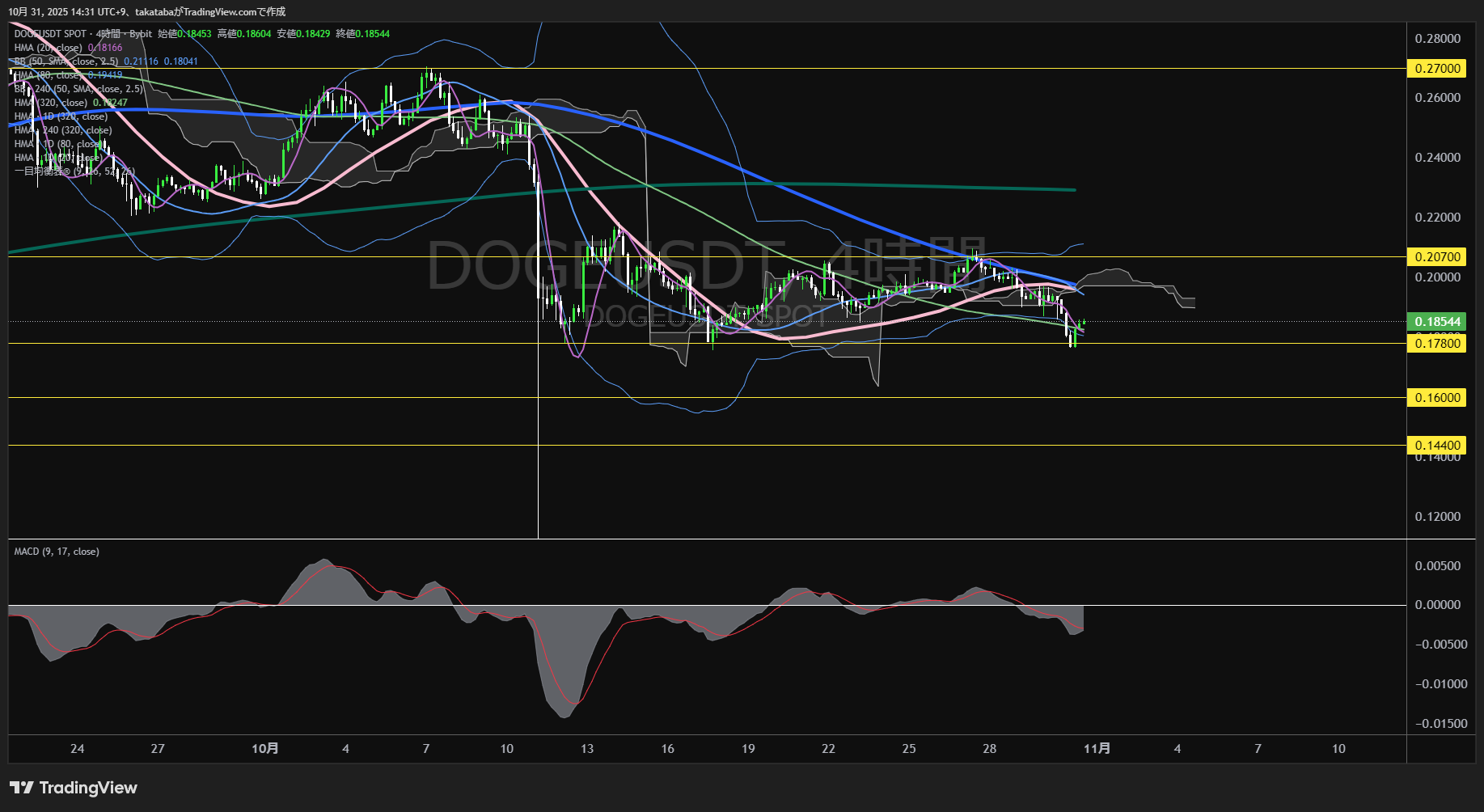1484x812 pixels.
Task: Click the 0.16000 horizontal line price label
Action: click(1437, 398)
